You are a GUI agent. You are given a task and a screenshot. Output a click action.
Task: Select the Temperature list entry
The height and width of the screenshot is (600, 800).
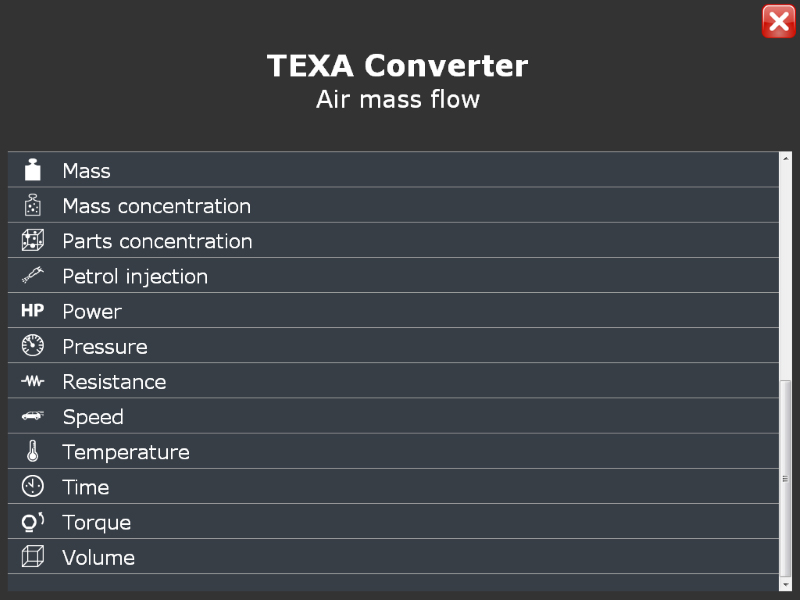[393, 451]
